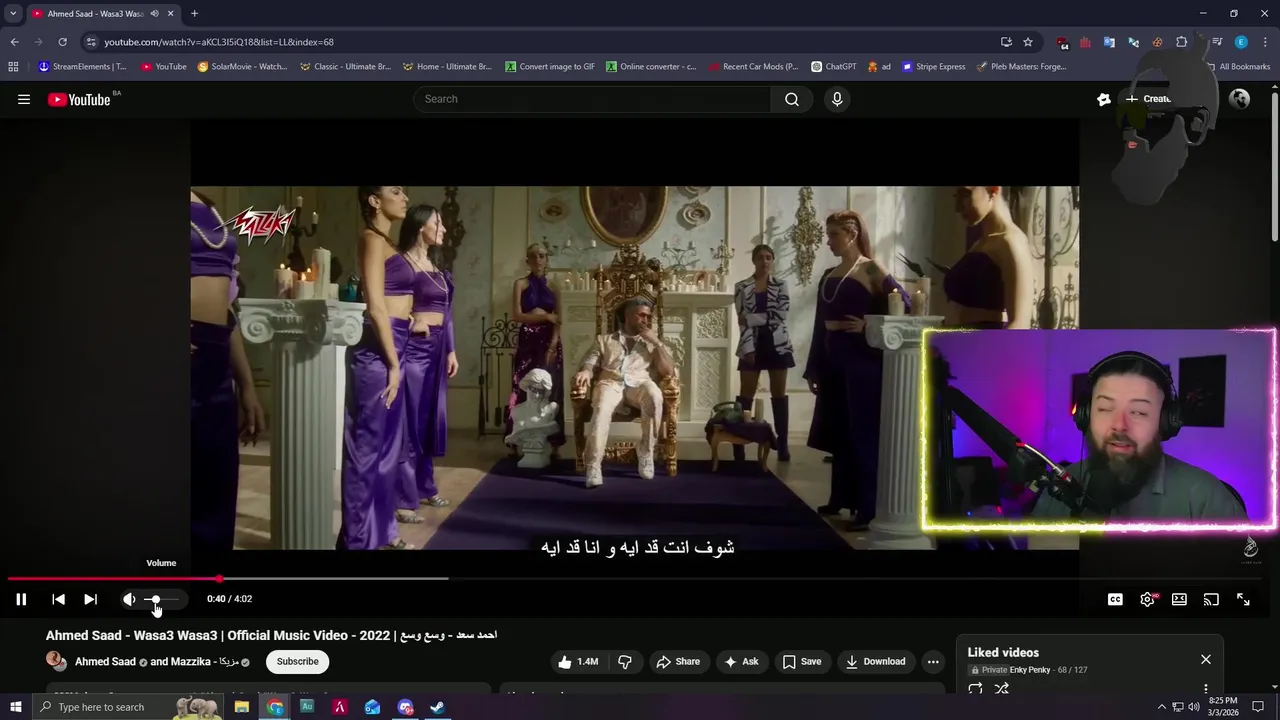Open the YouTube hamburger guide menu
Viewport: 1280px width, 720px height.
(x=24, y=99)
